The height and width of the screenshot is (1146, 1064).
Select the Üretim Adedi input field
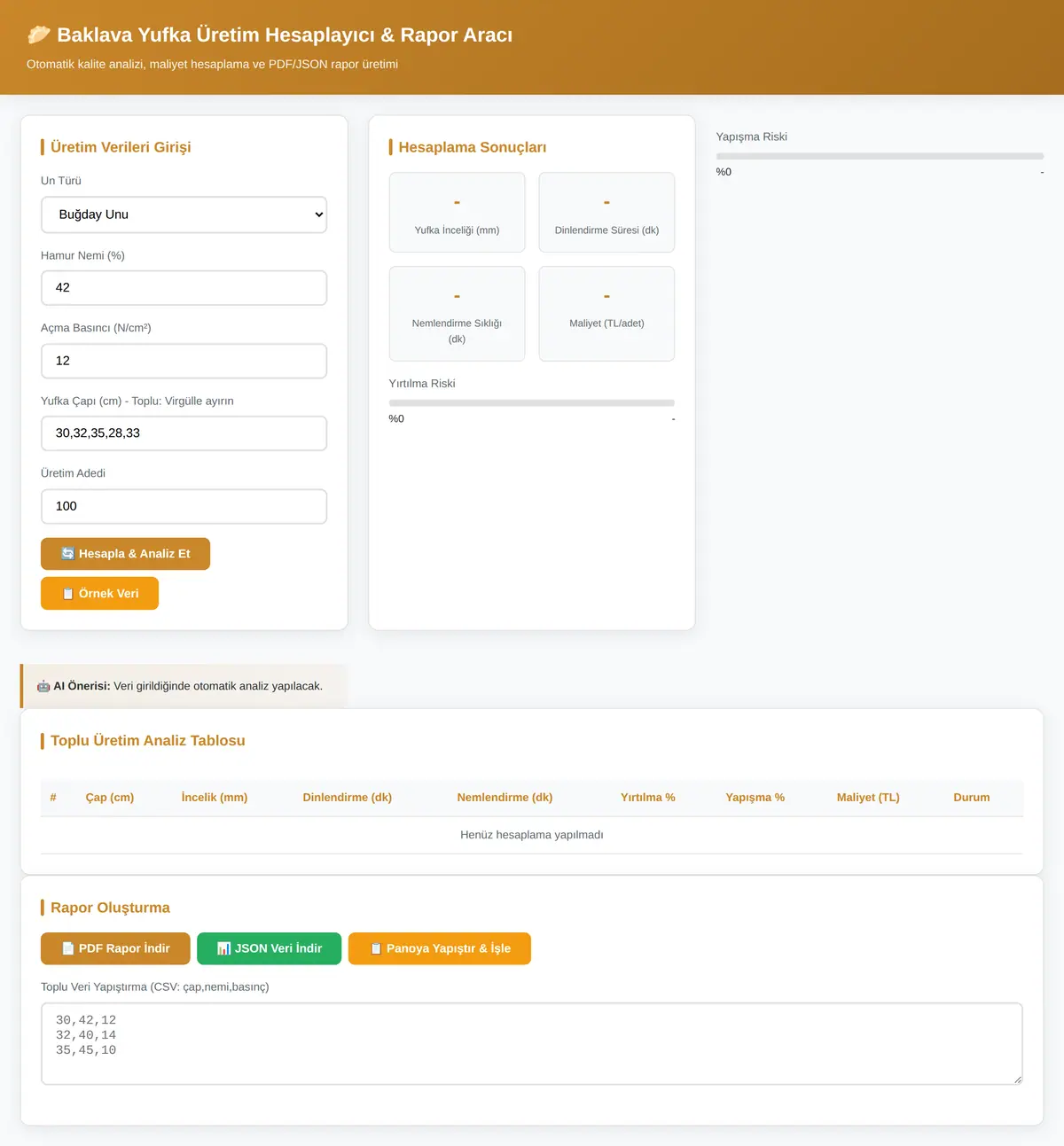click(184, 506)
